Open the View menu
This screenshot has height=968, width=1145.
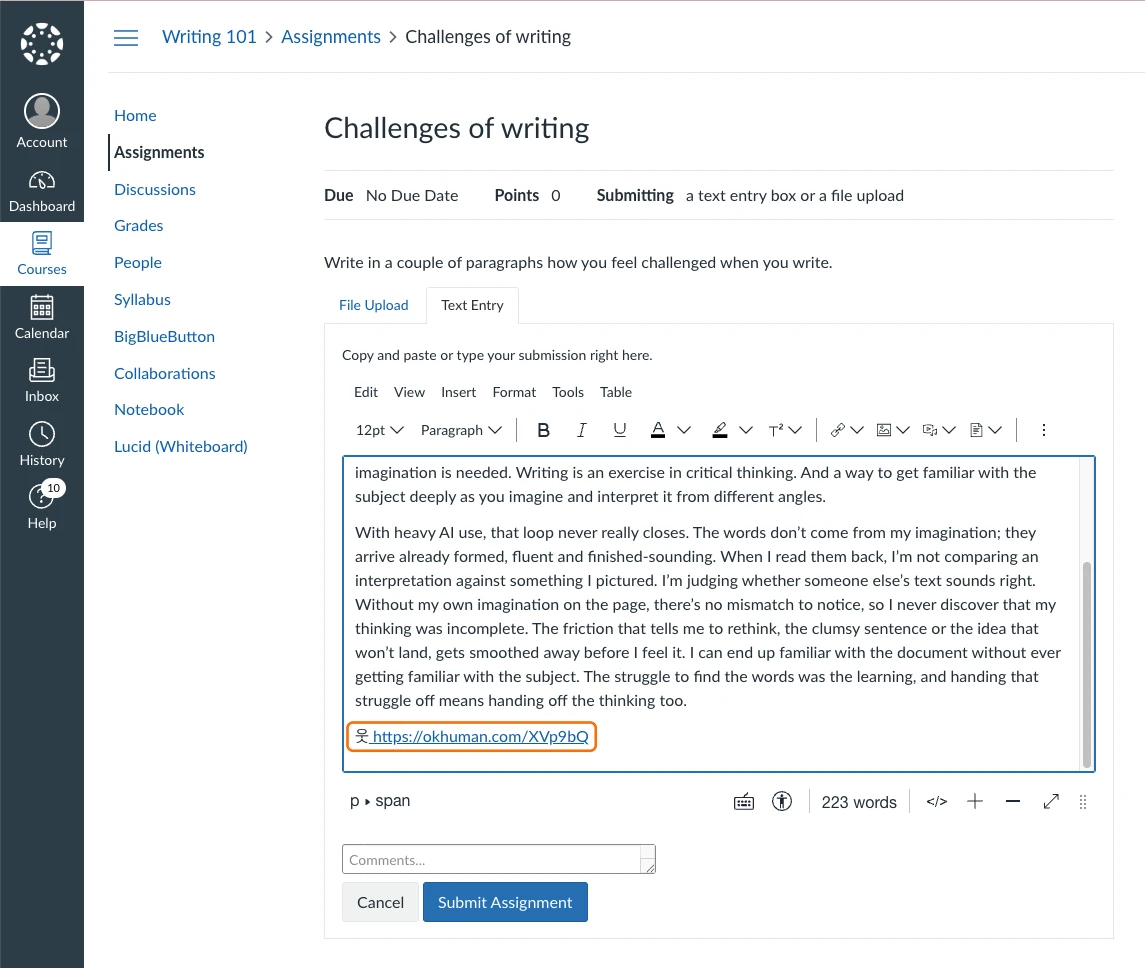(409, 392)
